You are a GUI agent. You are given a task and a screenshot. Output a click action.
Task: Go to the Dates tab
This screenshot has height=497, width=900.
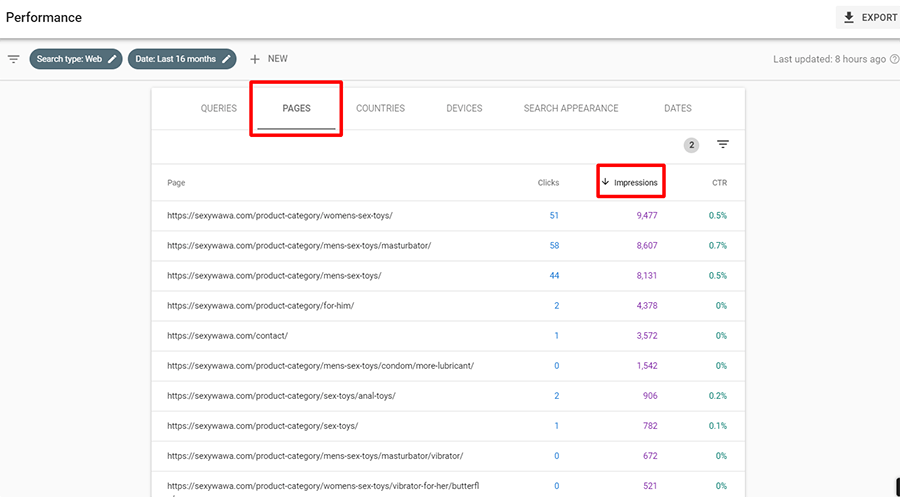tap(678, 108)
